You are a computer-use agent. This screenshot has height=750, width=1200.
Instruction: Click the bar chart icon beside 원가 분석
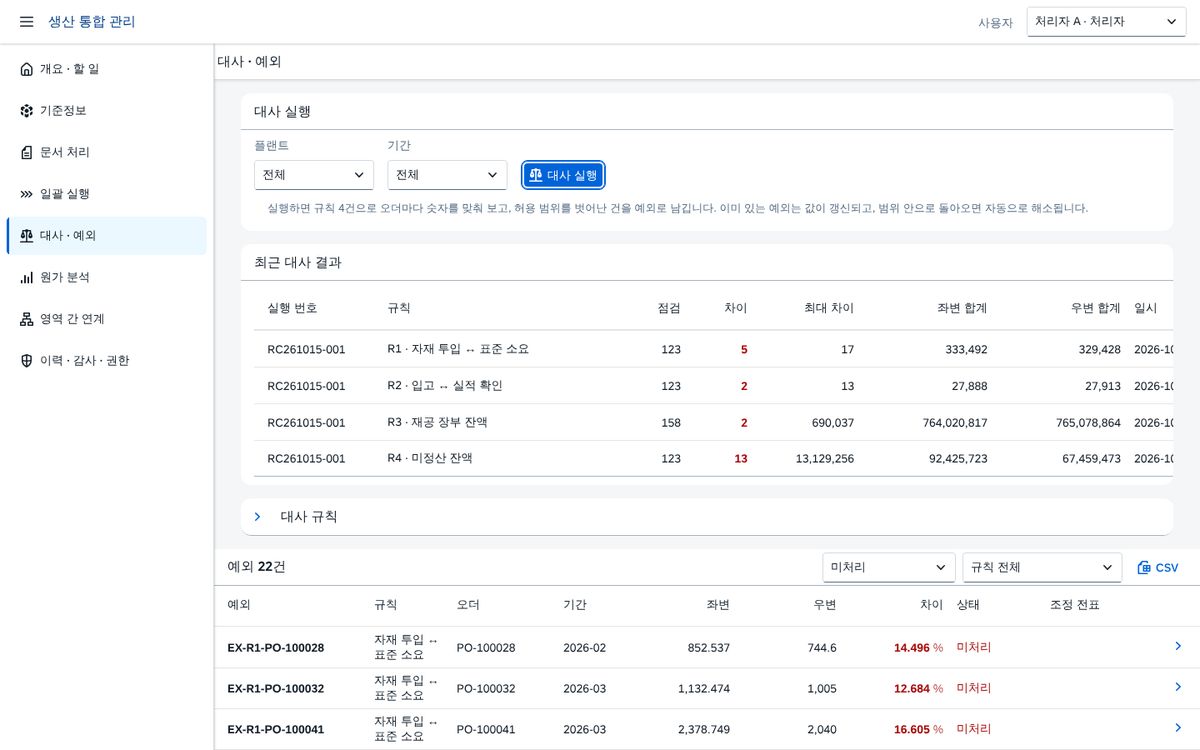27,278
